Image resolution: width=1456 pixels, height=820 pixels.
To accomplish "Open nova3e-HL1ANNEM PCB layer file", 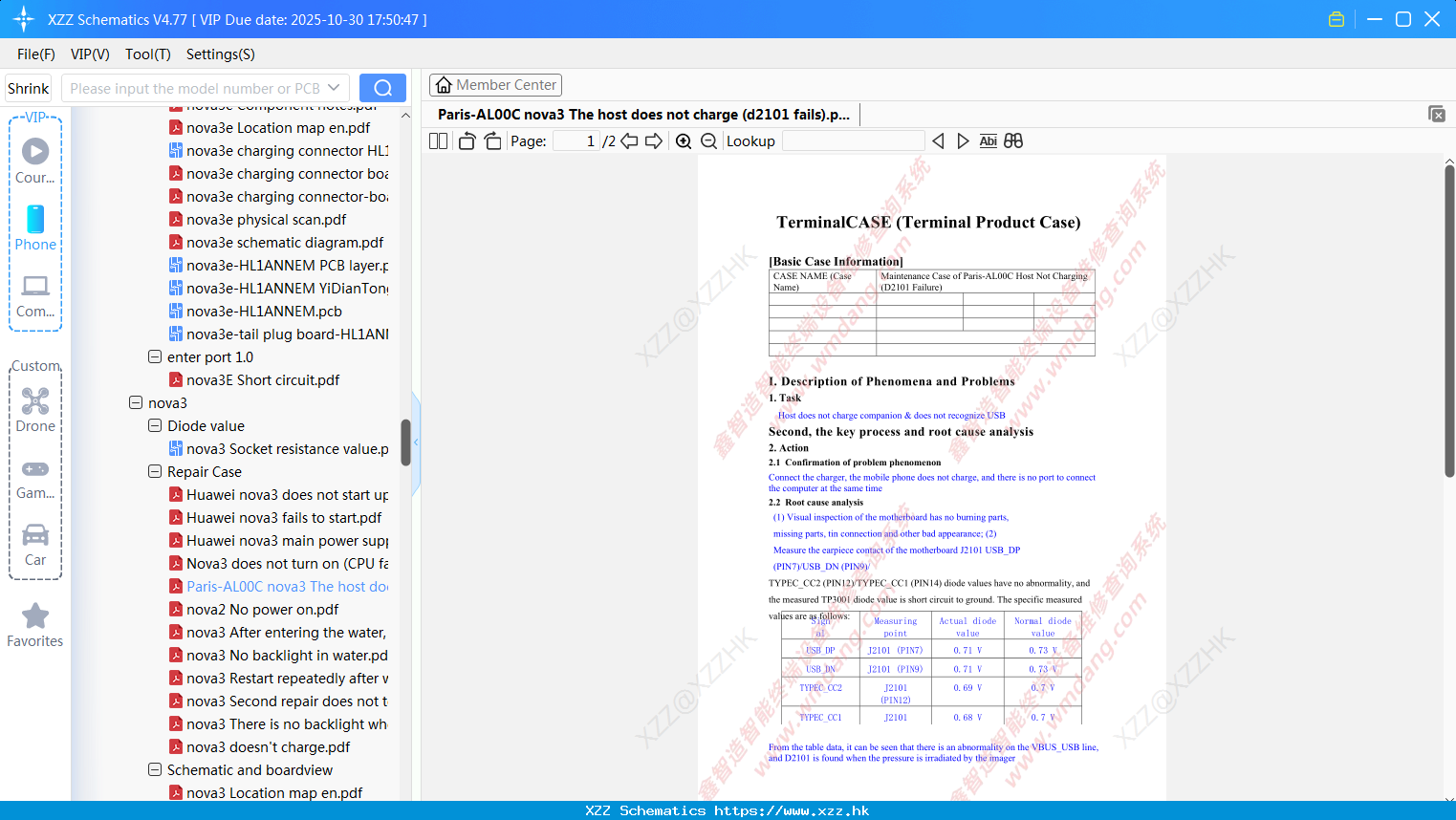I will coord(287,265).
